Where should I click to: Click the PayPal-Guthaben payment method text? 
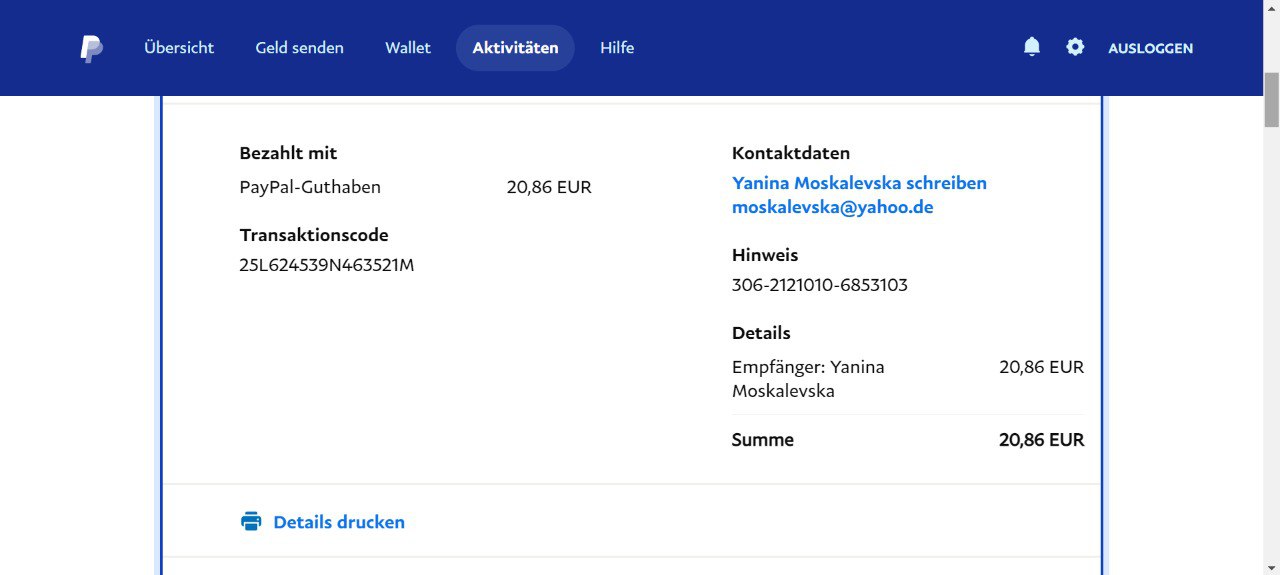310,187
